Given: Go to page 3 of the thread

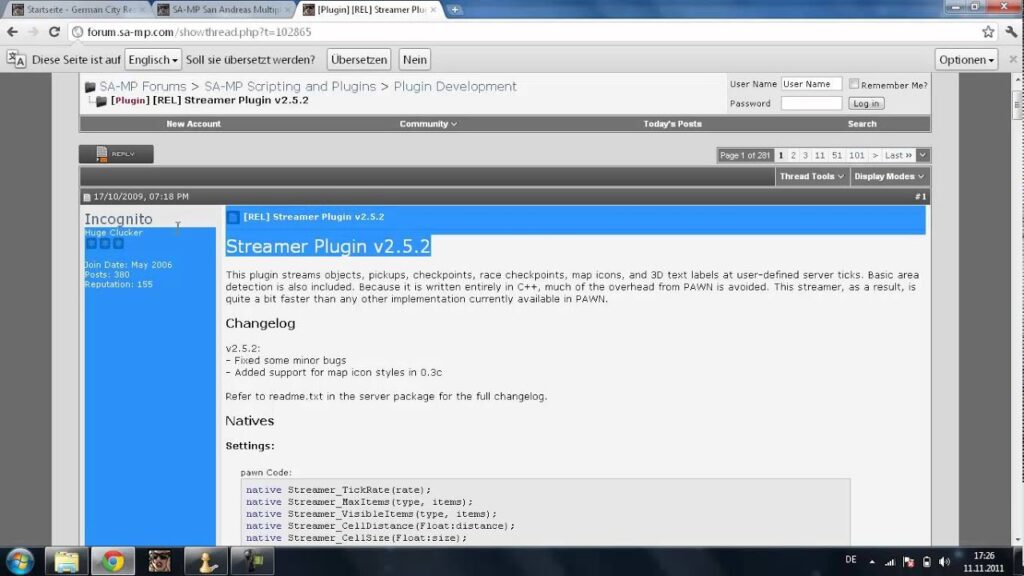Looking at the screenshot, I should 805,155.
